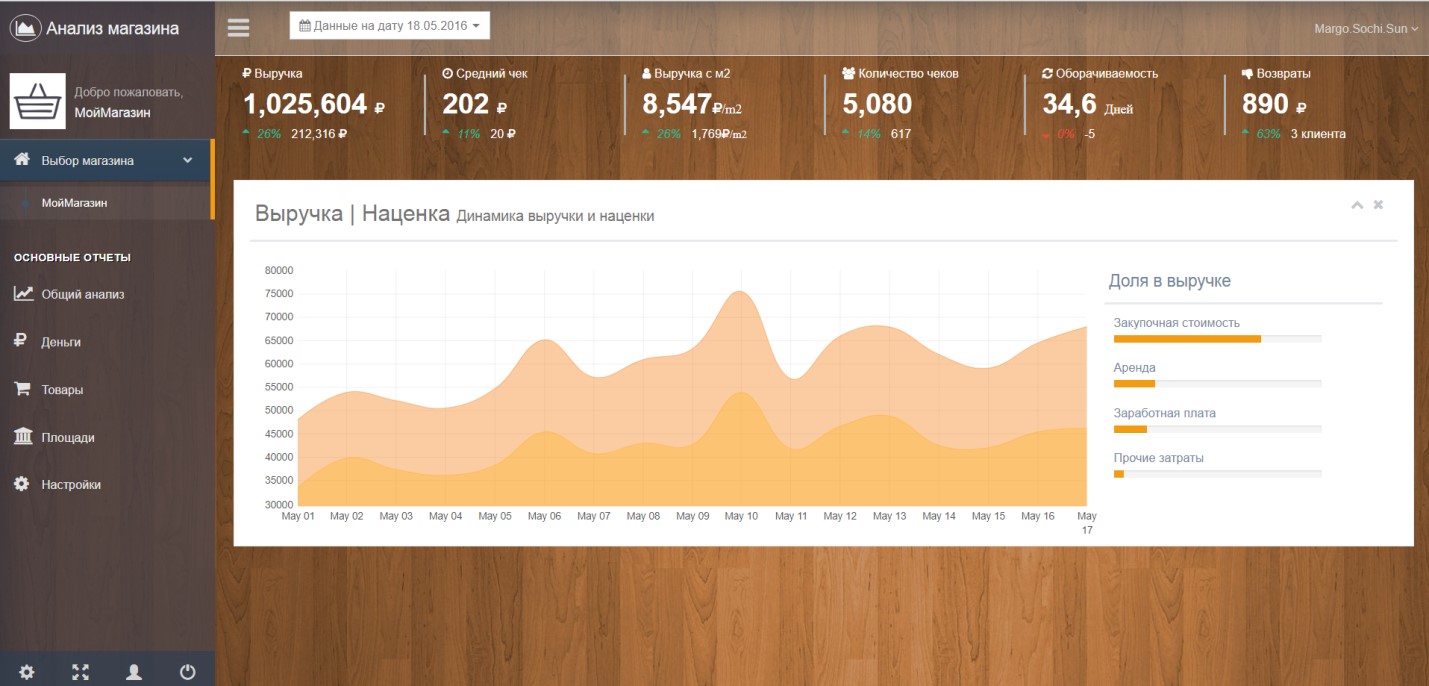Click the building icon for Площади
Screen dimensions: 1429x686
click(x=22, y=436)
